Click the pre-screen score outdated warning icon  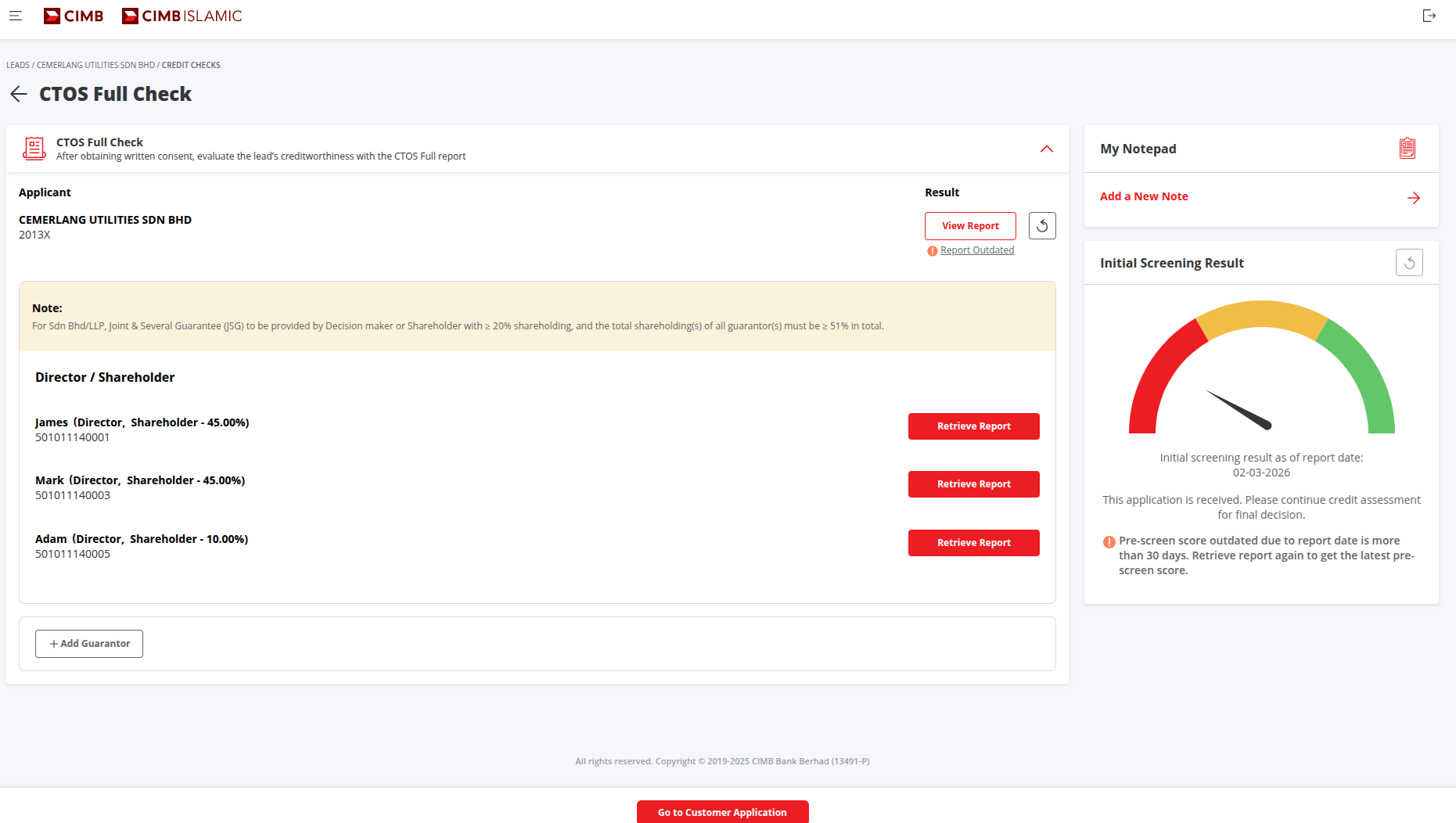point(1109,541)
